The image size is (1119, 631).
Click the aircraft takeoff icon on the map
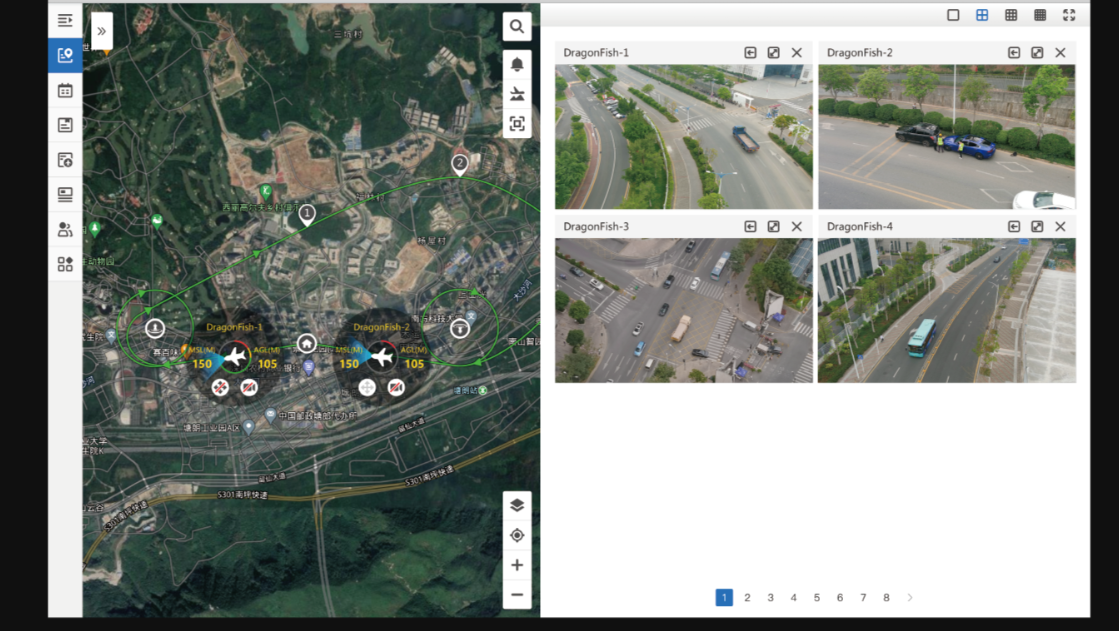pos(516,94)
